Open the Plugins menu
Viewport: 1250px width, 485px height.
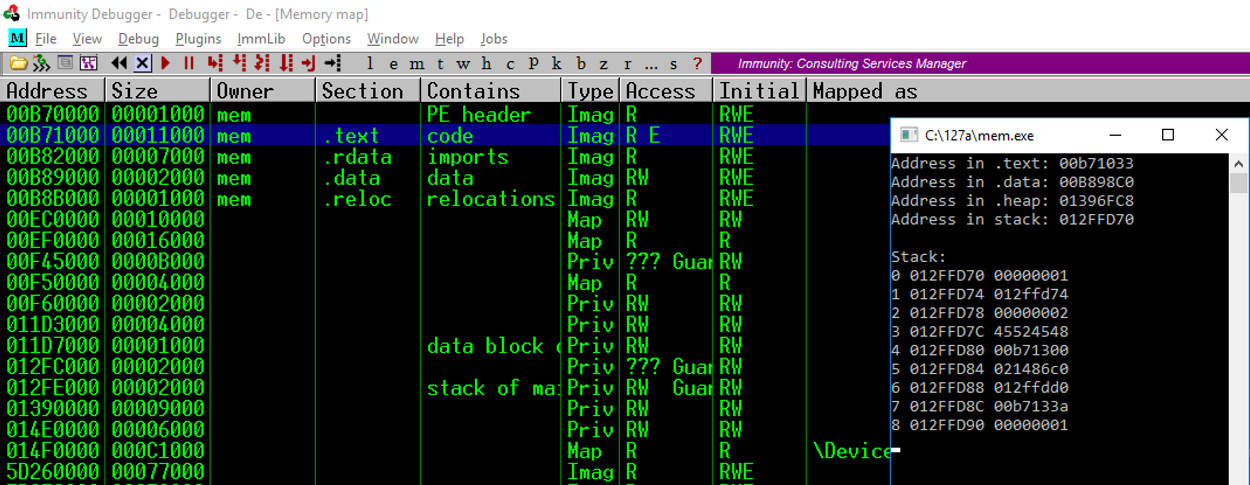tap(198, 38)
